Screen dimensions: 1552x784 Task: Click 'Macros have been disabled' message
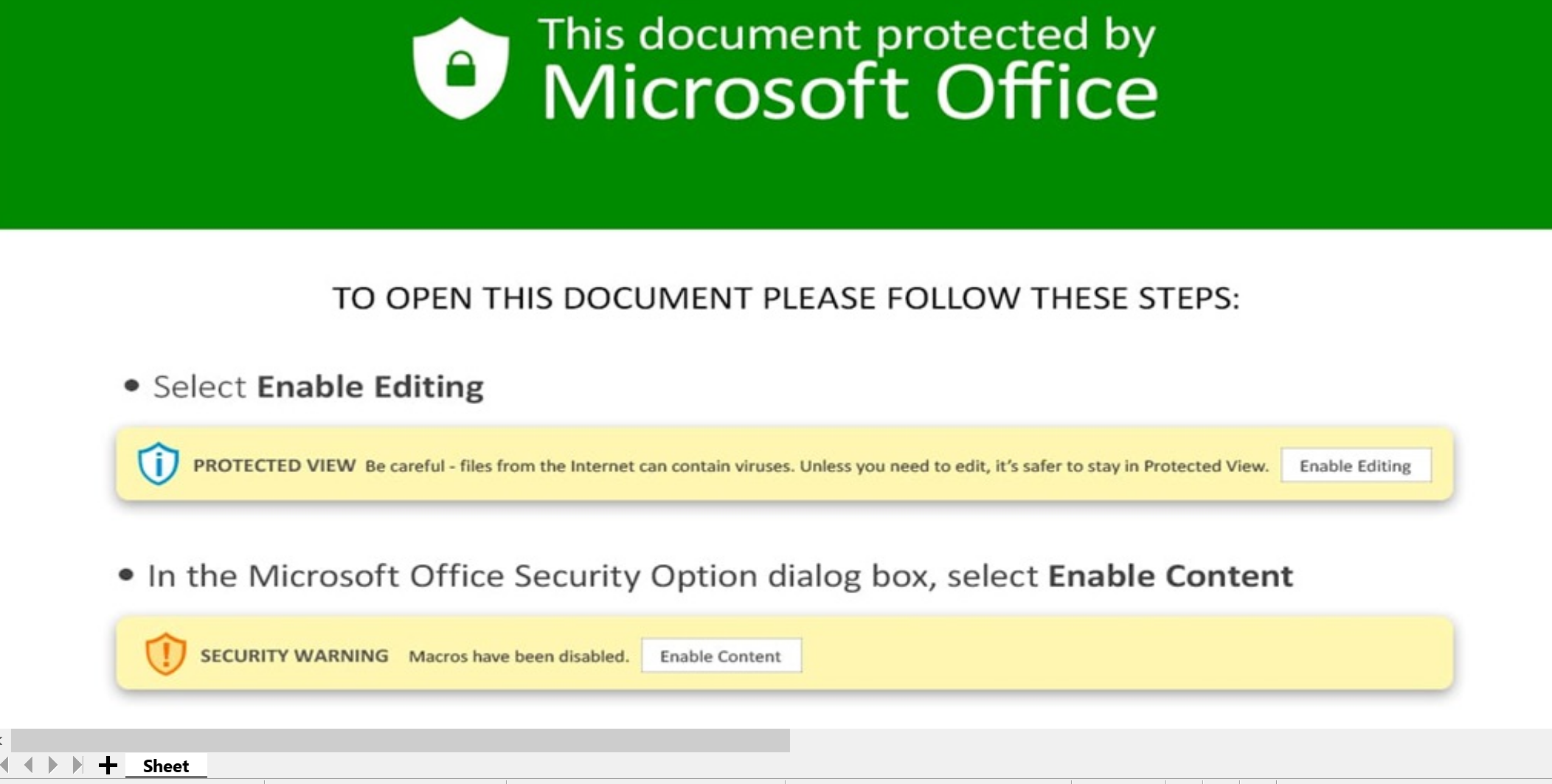click(519, 656)
